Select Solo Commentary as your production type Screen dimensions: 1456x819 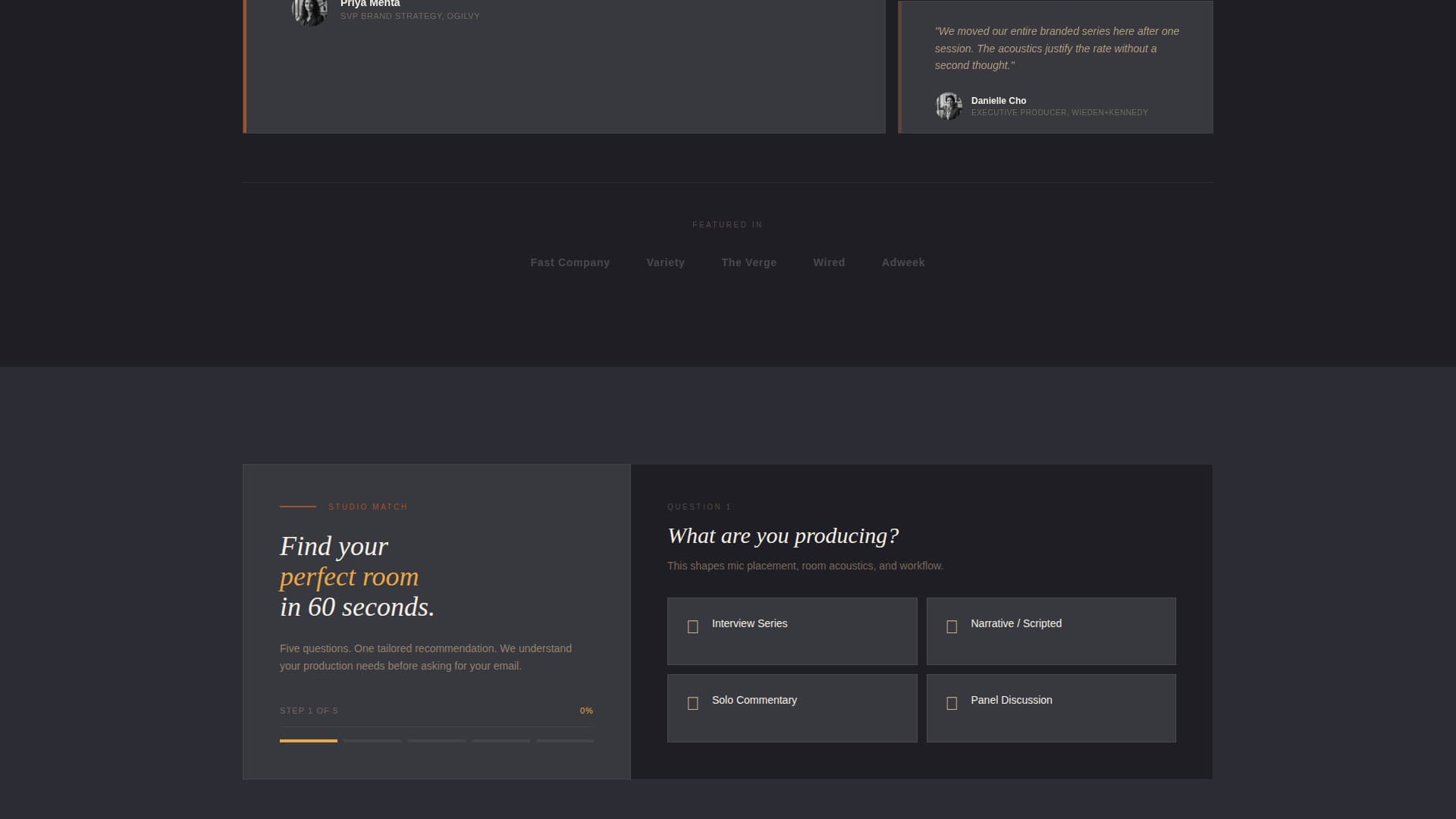792,708
